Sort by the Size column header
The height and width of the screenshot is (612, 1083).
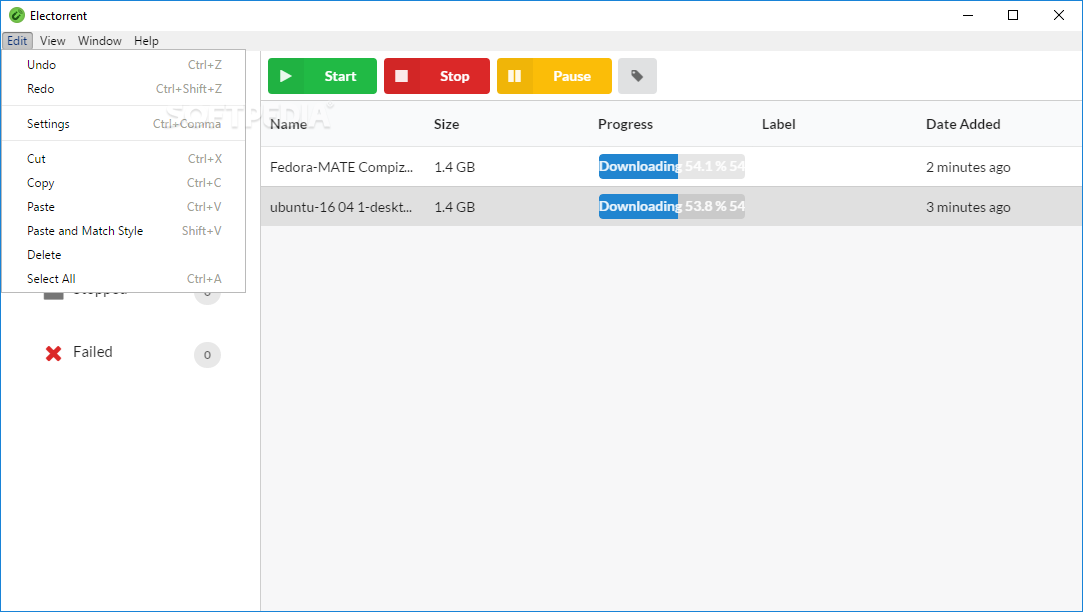446,124
